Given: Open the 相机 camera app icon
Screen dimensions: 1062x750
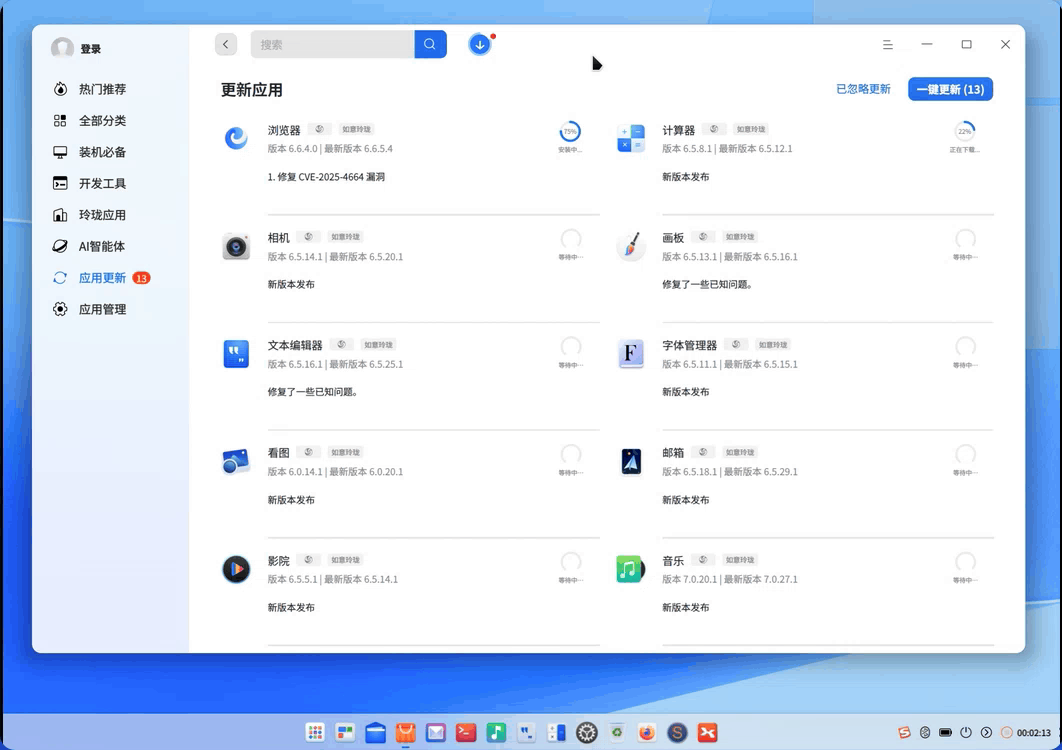Looking at the screenshot, I should pos(236,246).
